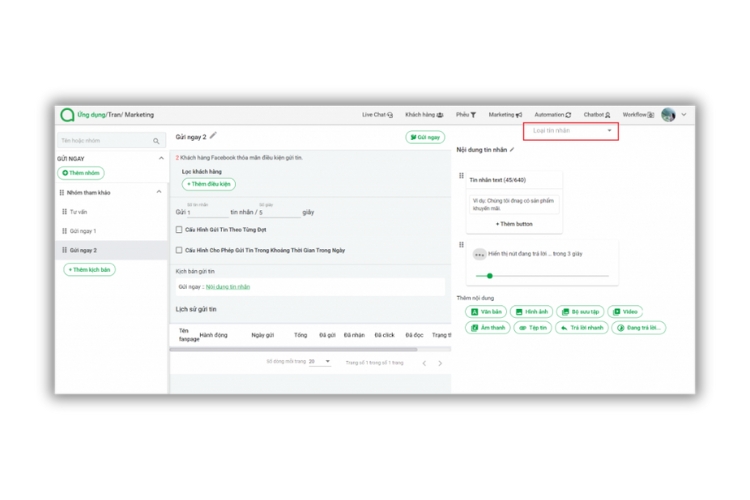The width and height of the screenshot is (750, 500).
Task: Tick Cấu Hình Cho Phép Gửi Tin Trong Khoảng Thời Gian
Action: click(x=179, y=250)
